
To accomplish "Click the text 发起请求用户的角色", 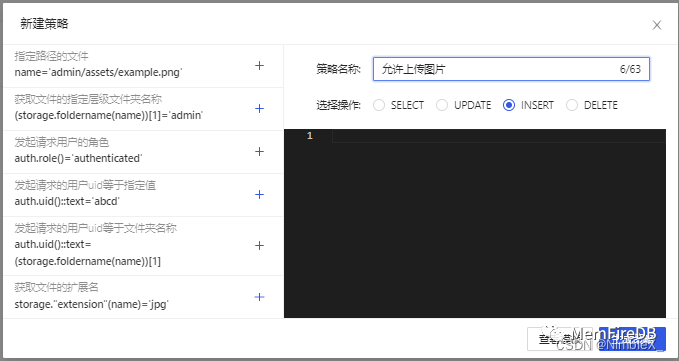I will tap(61, 142).
